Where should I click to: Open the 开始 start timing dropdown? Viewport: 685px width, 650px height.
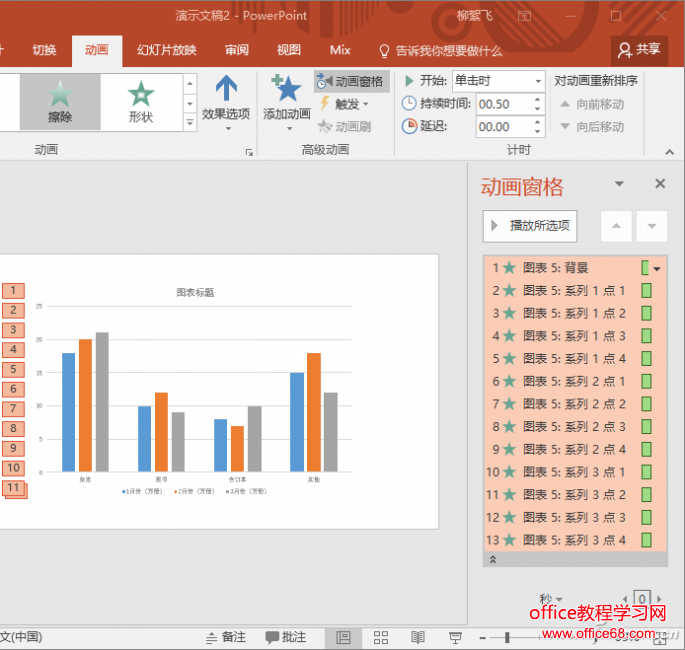pyautogui.click(x=538, y=81)
